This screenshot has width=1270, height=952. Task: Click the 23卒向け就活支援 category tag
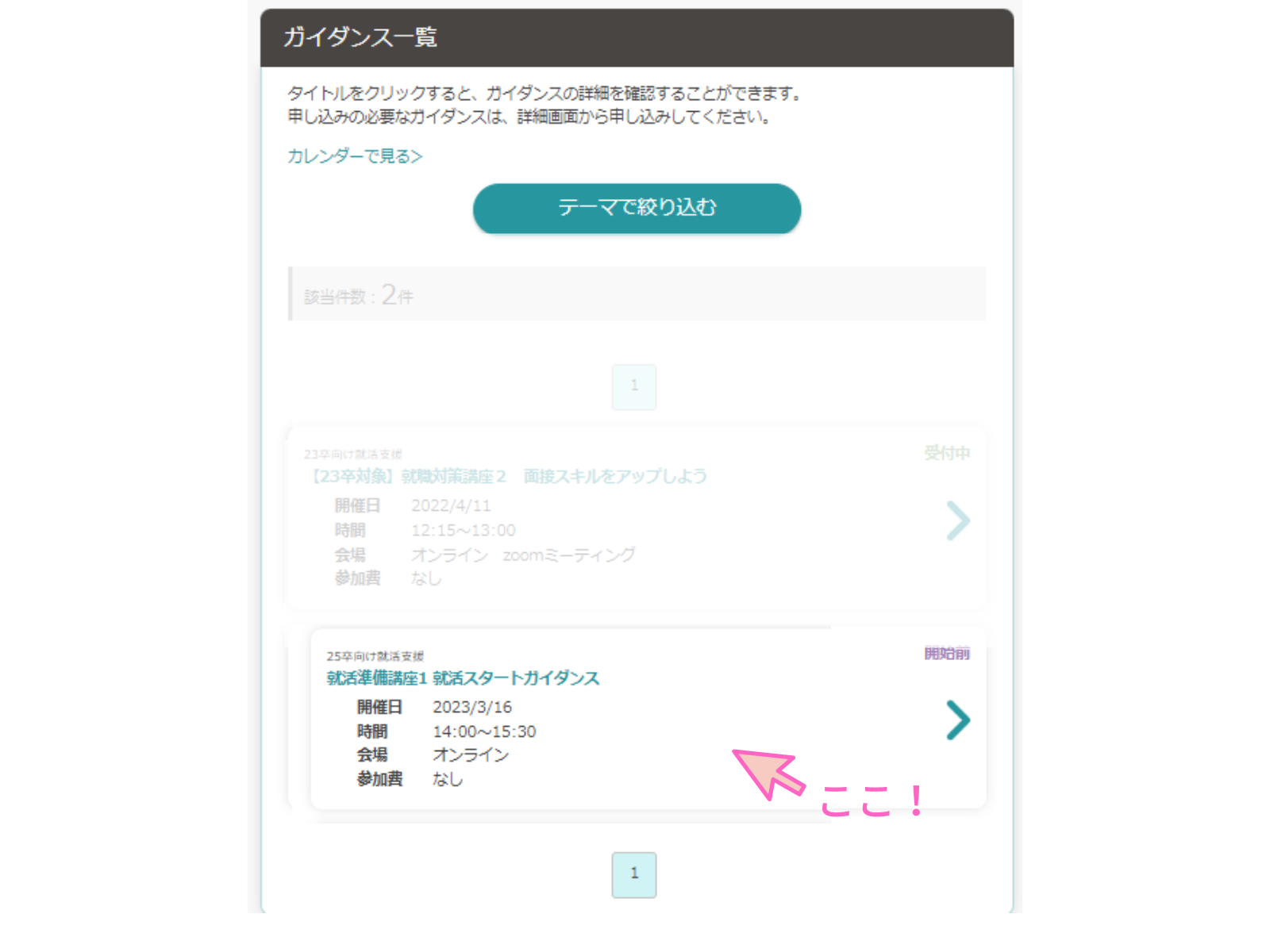(x=353, y=455)
